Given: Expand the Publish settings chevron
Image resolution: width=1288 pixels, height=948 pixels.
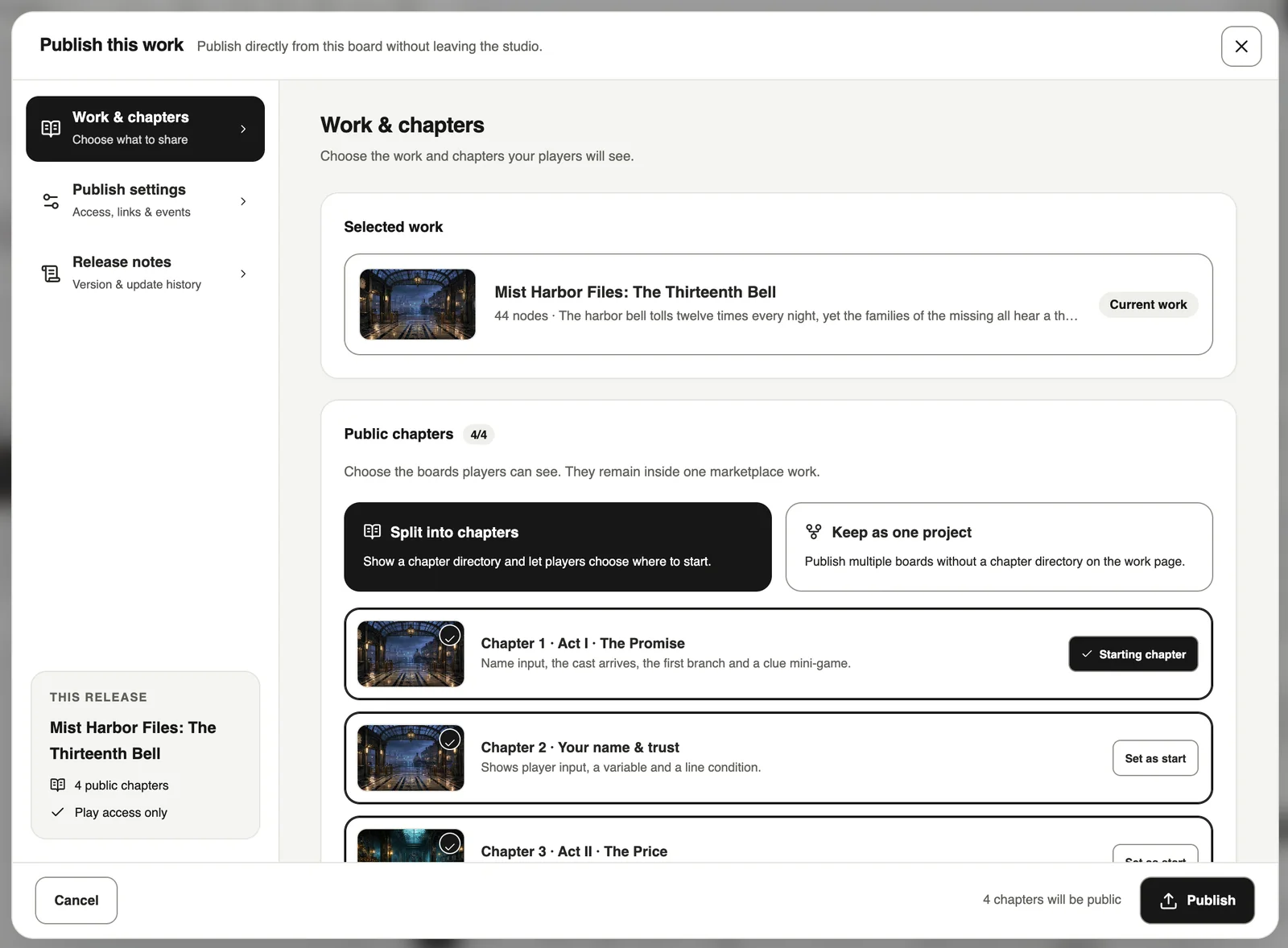Looking at the screenshot, I should [243, 201].
